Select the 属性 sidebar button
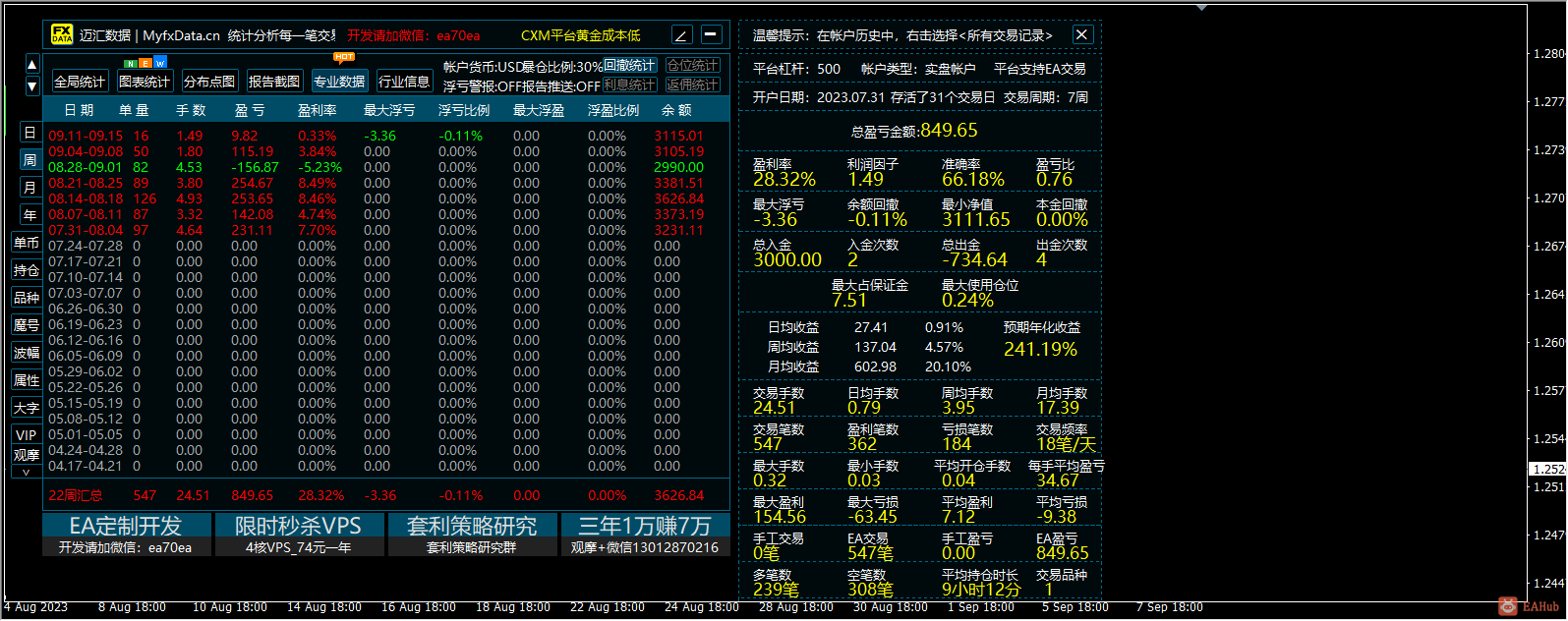This screenshot has width=1568, height=621. [27, 380]
